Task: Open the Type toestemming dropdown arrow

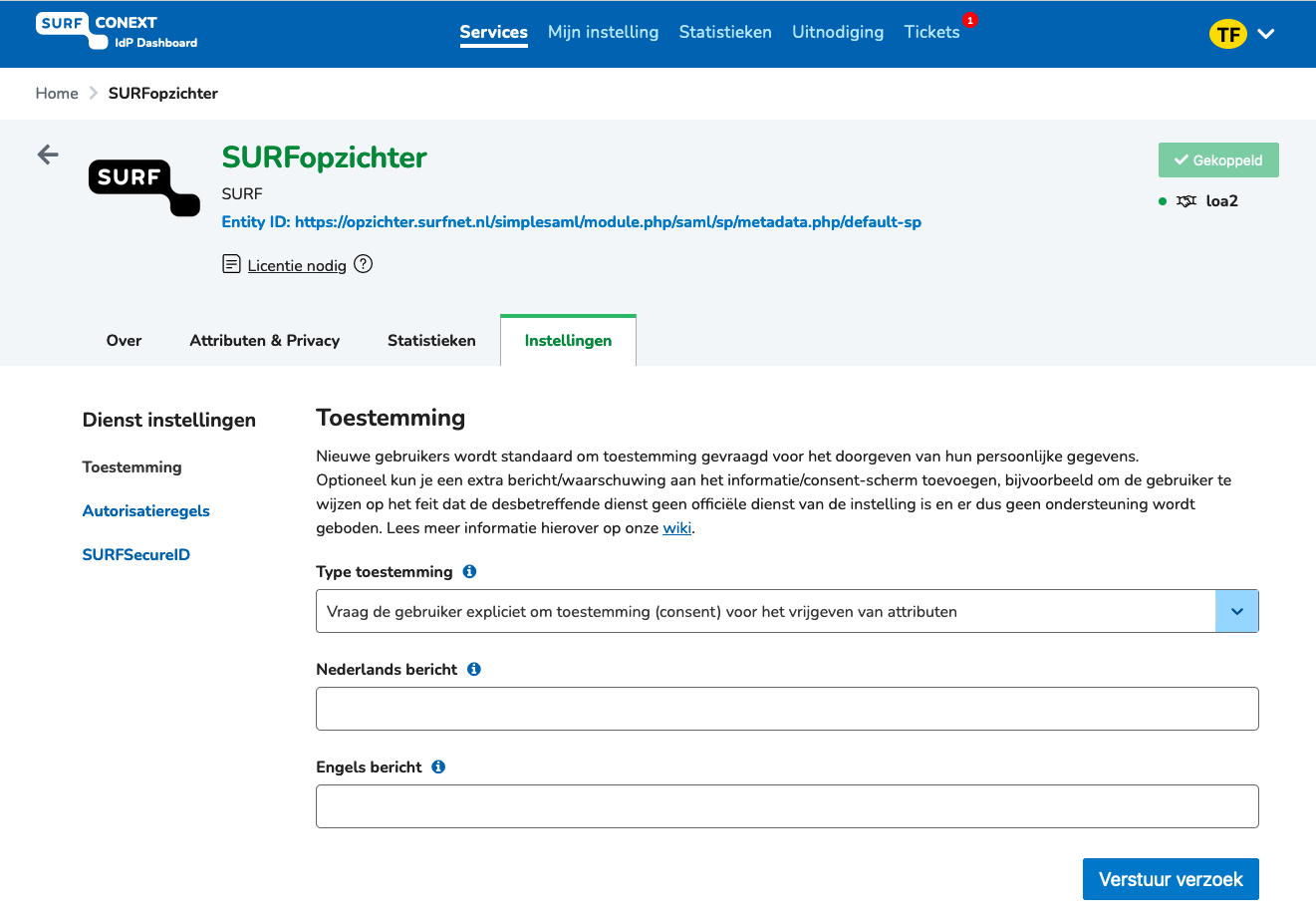Action: click(x=1237, y=611)
